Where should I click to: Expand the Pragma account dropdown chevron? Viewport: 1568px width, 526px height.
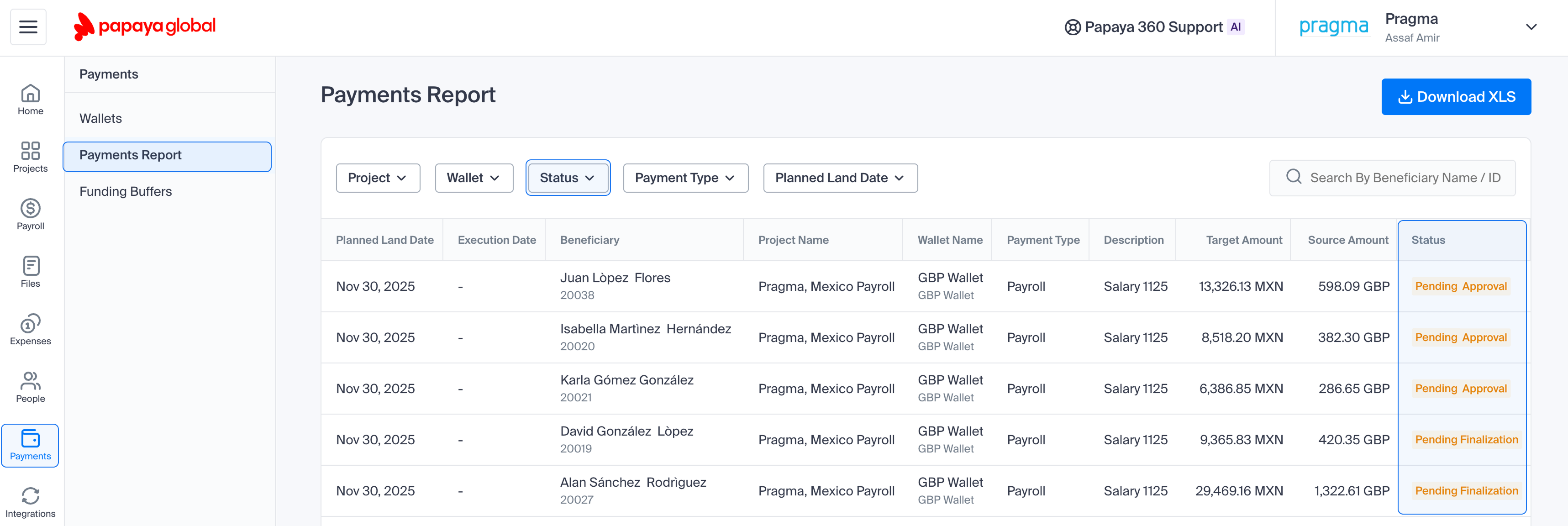[1531, 27]
